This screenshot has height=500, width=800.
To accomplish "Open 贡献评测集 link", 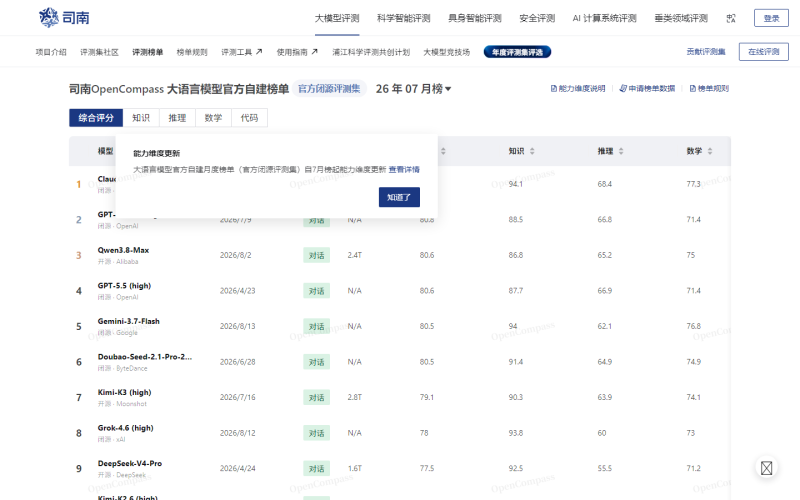I will pos(706,52).
